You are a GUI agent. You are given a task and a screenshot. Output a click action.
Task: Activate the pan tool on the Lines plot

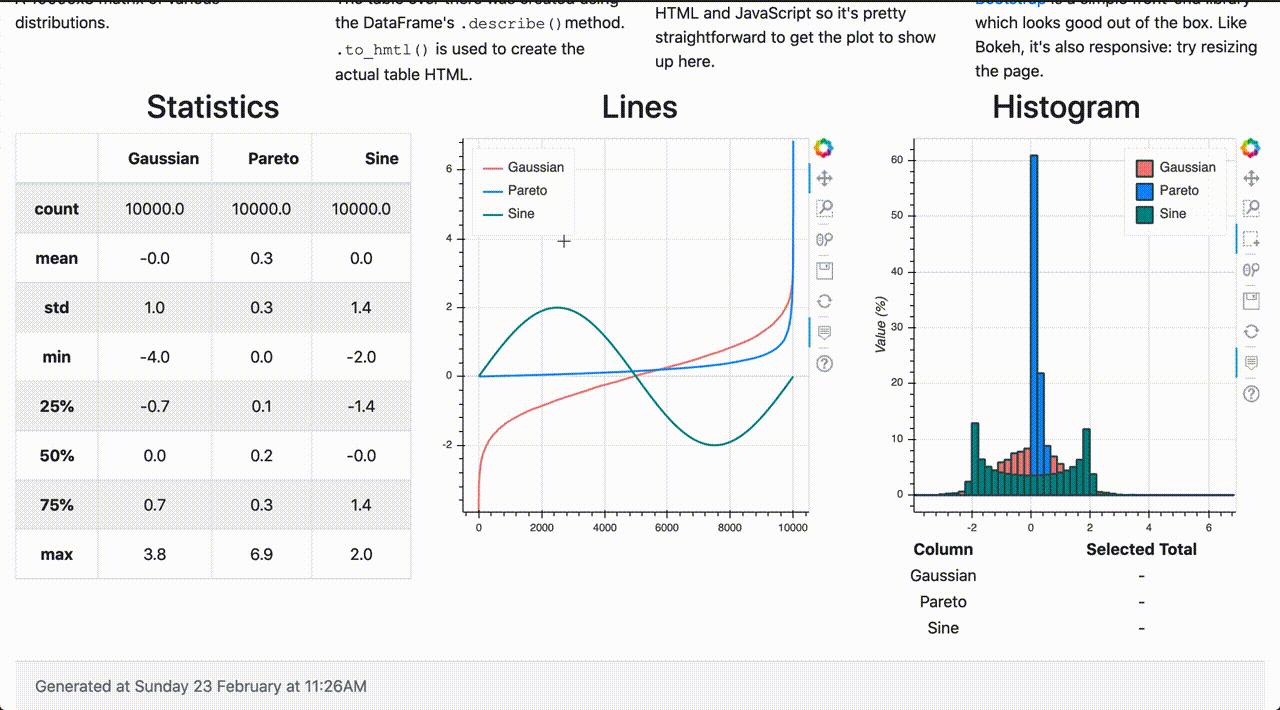click(823, 178)
